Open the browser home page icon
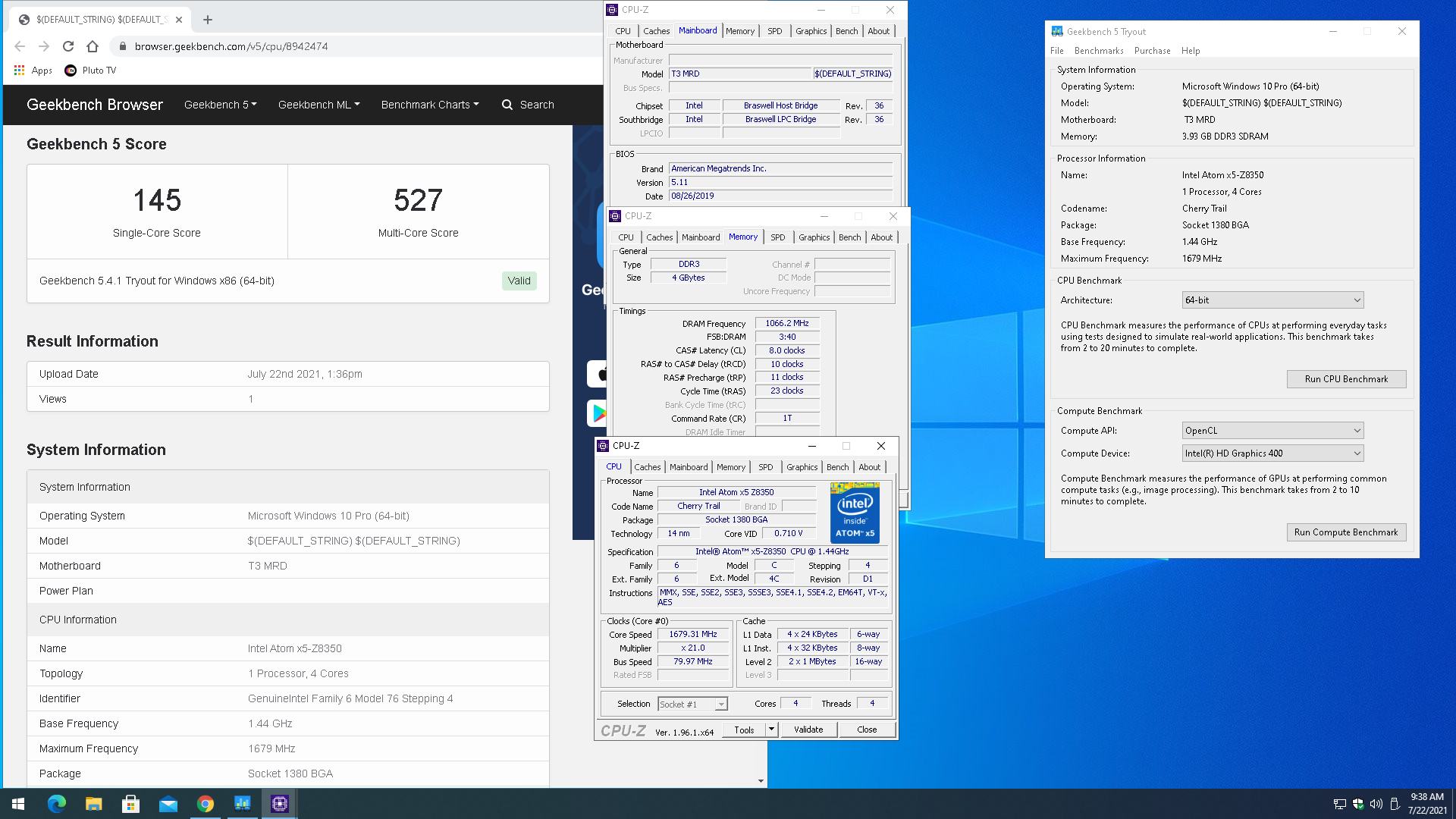 coord(93,46)
